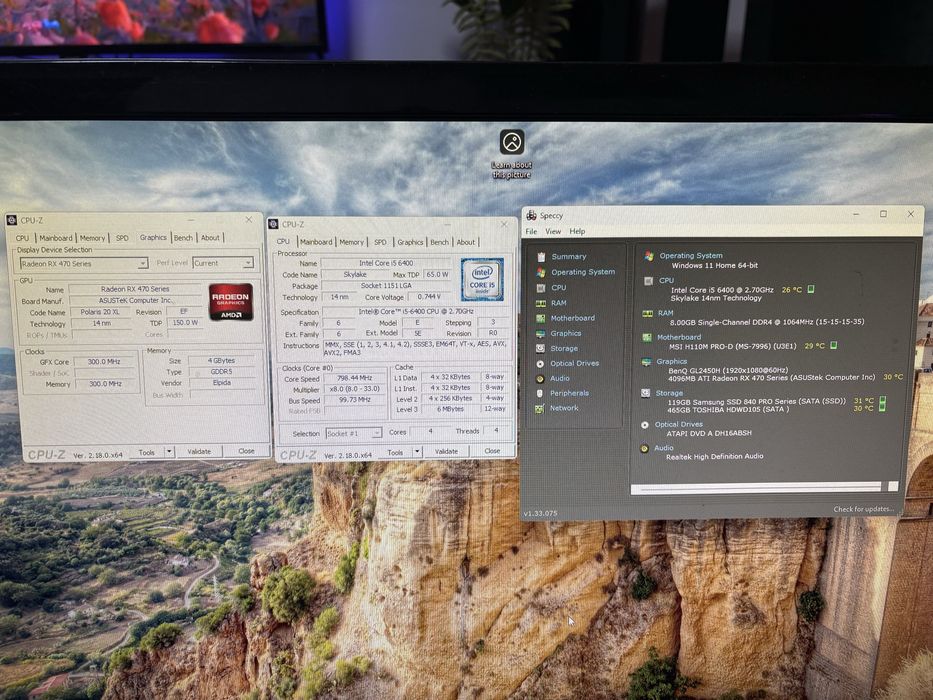Click the CPU heading in Speccy summary
This screenshot has height=700, width=933.
(x=666, y=280)
